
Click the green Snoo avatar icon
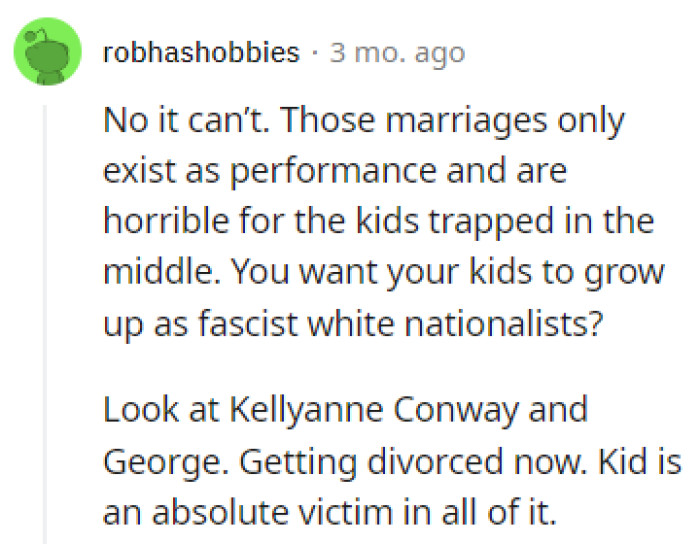47,51
